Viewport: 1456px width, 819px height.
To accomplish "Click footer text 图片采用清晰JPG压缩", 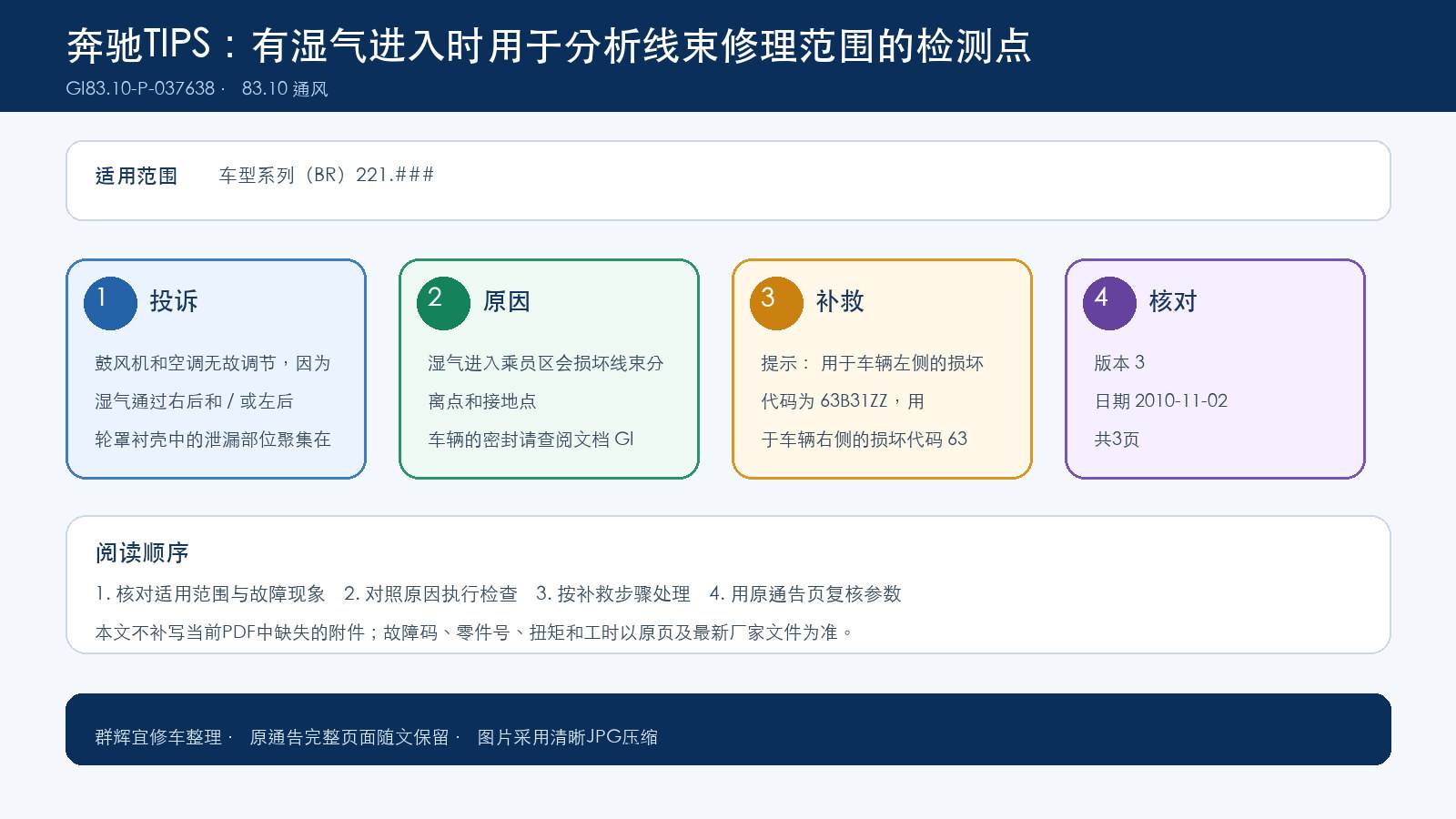I will click(x=568, y=737).
